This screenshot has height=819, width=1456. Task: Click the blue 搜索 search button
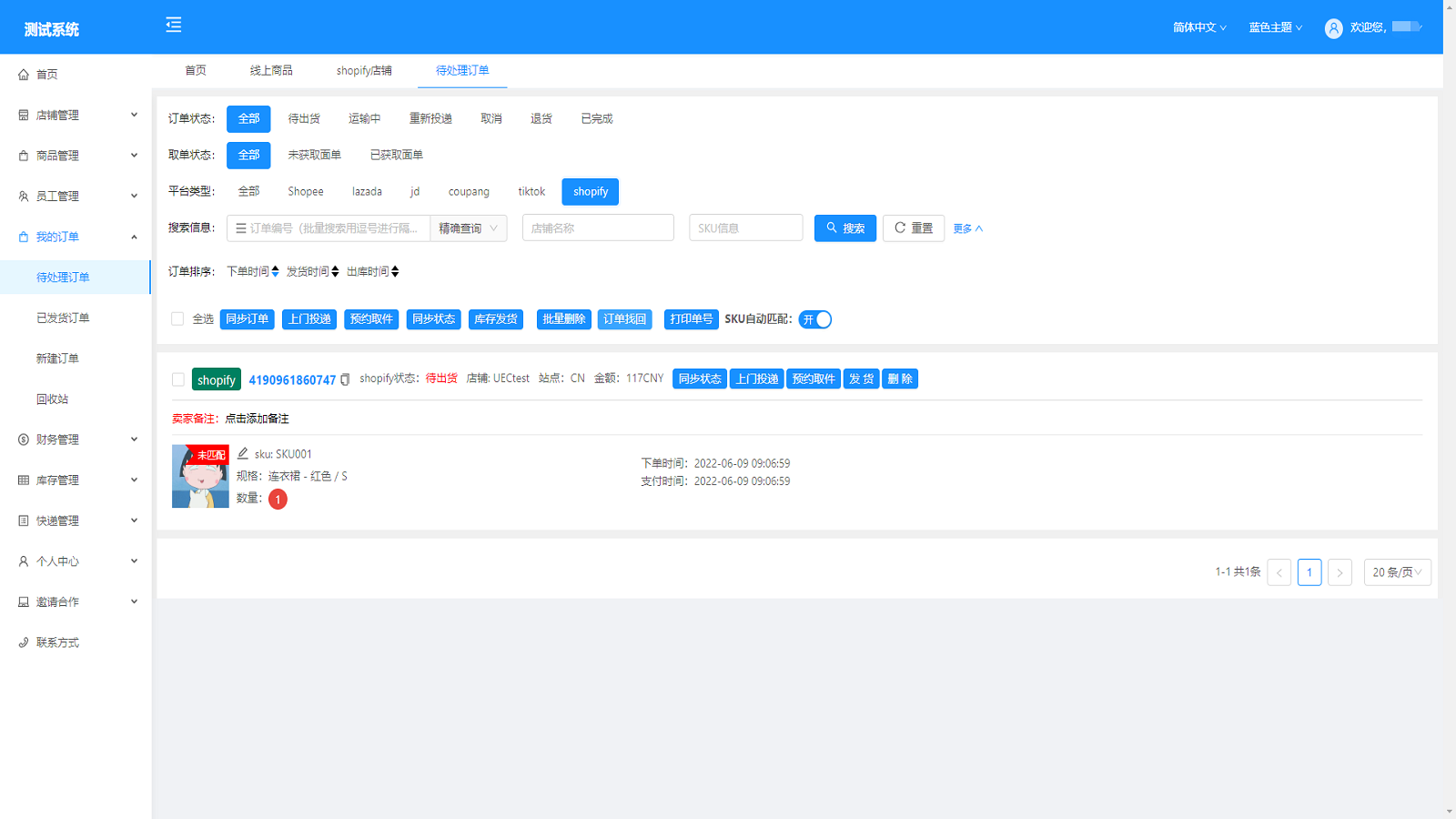tap(844, 228)
